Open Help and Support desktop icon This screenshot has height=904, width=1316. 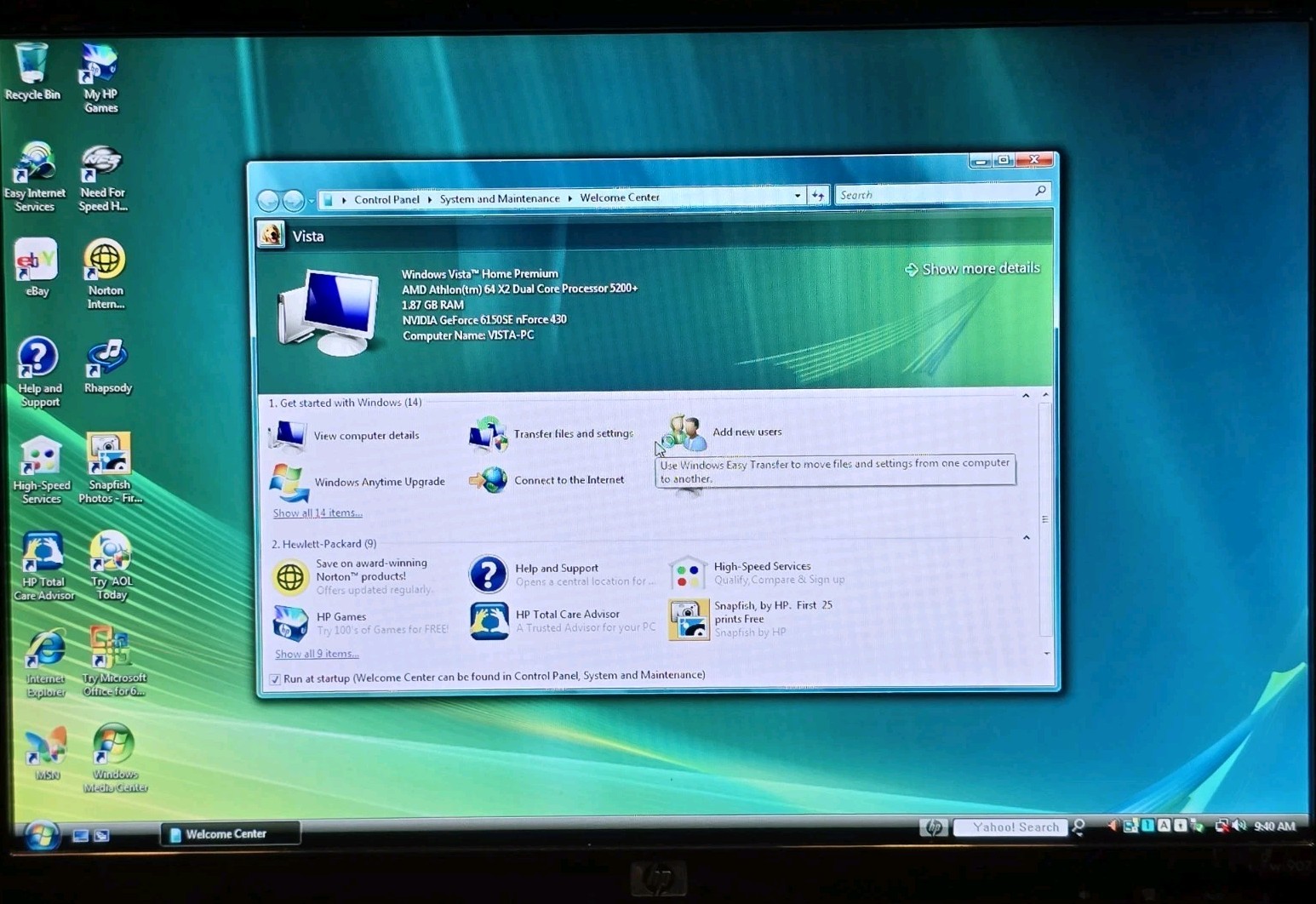click(39, 372)
